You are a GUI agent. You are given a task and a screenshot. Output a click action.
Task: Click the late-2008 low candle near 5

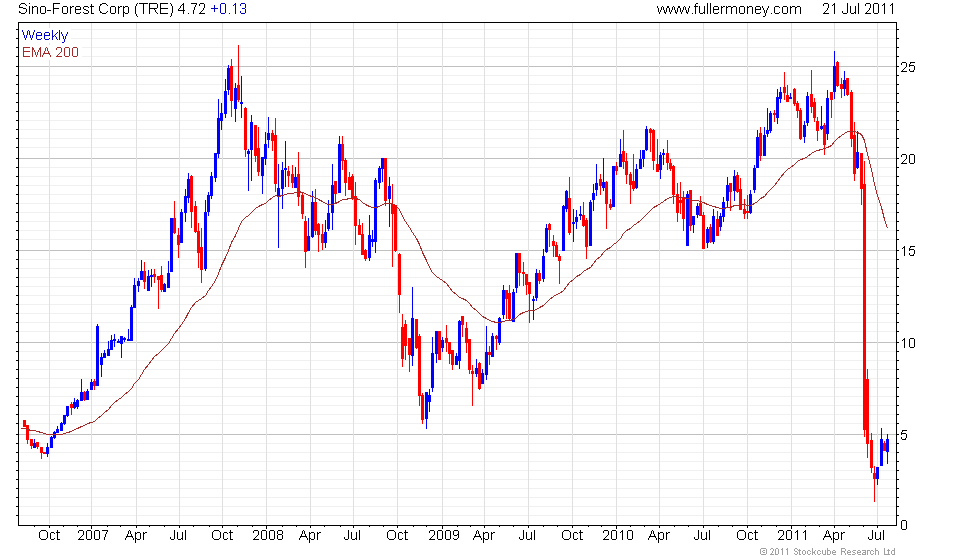(x=426, y=409)
